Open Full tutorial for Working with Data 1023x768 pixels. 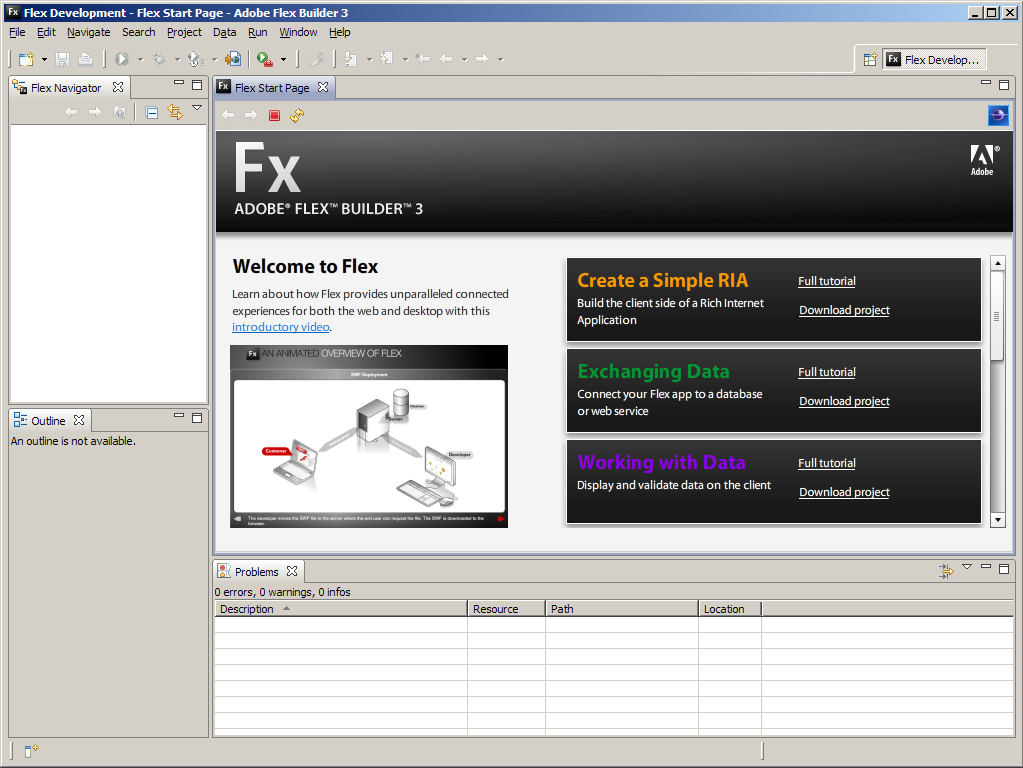point(827,463)
